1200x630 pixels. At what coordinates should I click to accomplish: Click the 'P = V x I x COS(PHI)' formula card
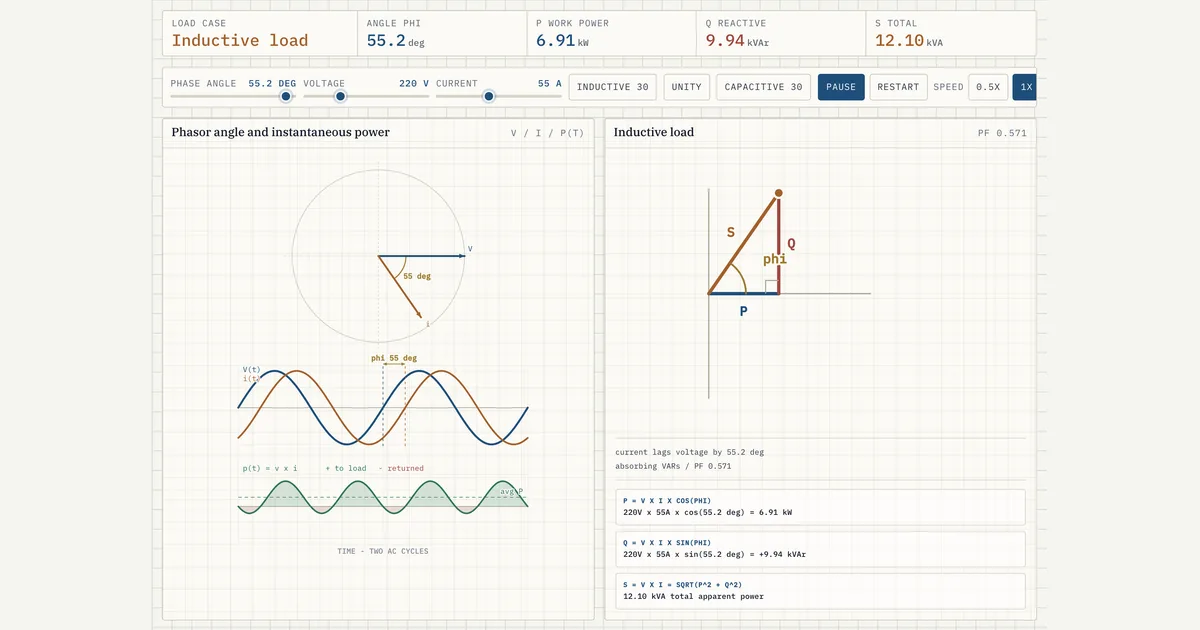[x=820, y=507]
